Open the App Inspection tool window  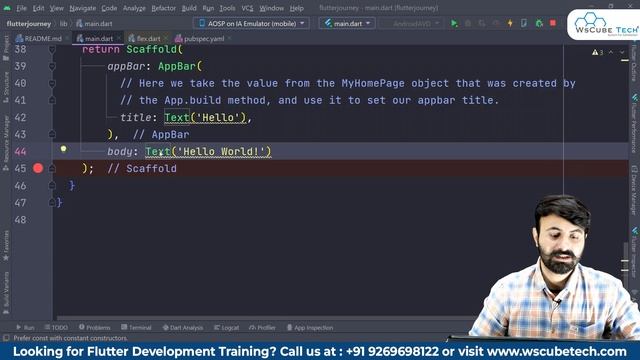click(310, 327)
